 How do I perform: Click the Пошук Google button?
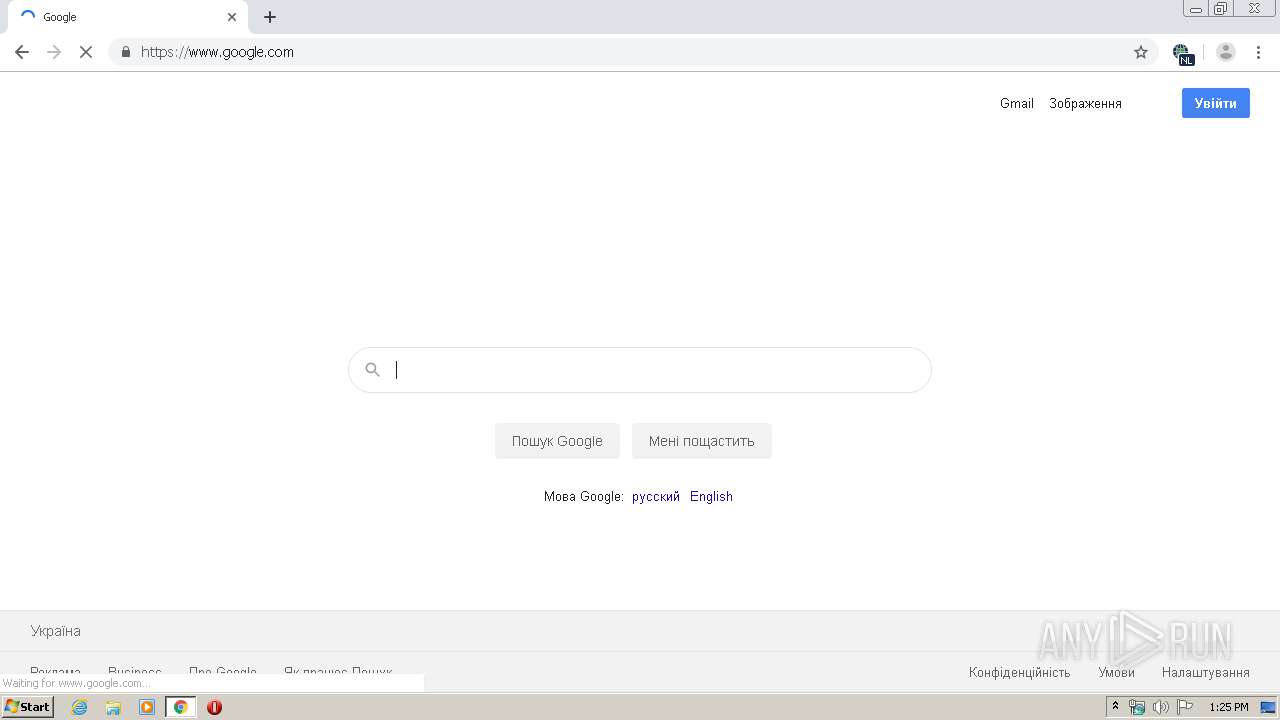pos(557,441)
